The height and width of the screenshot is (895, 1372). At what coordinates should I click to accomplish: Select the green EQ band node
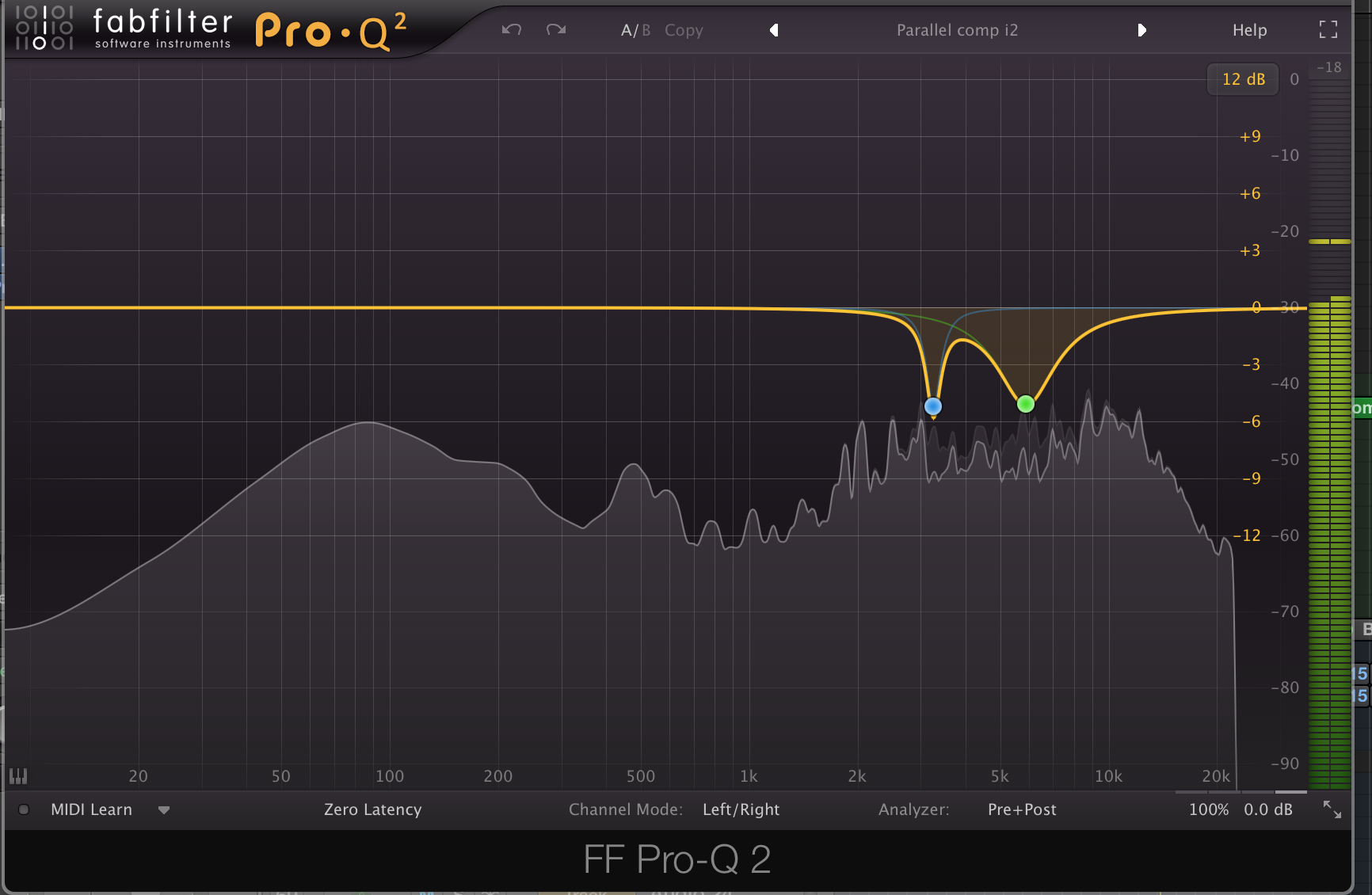(1025, 404)
